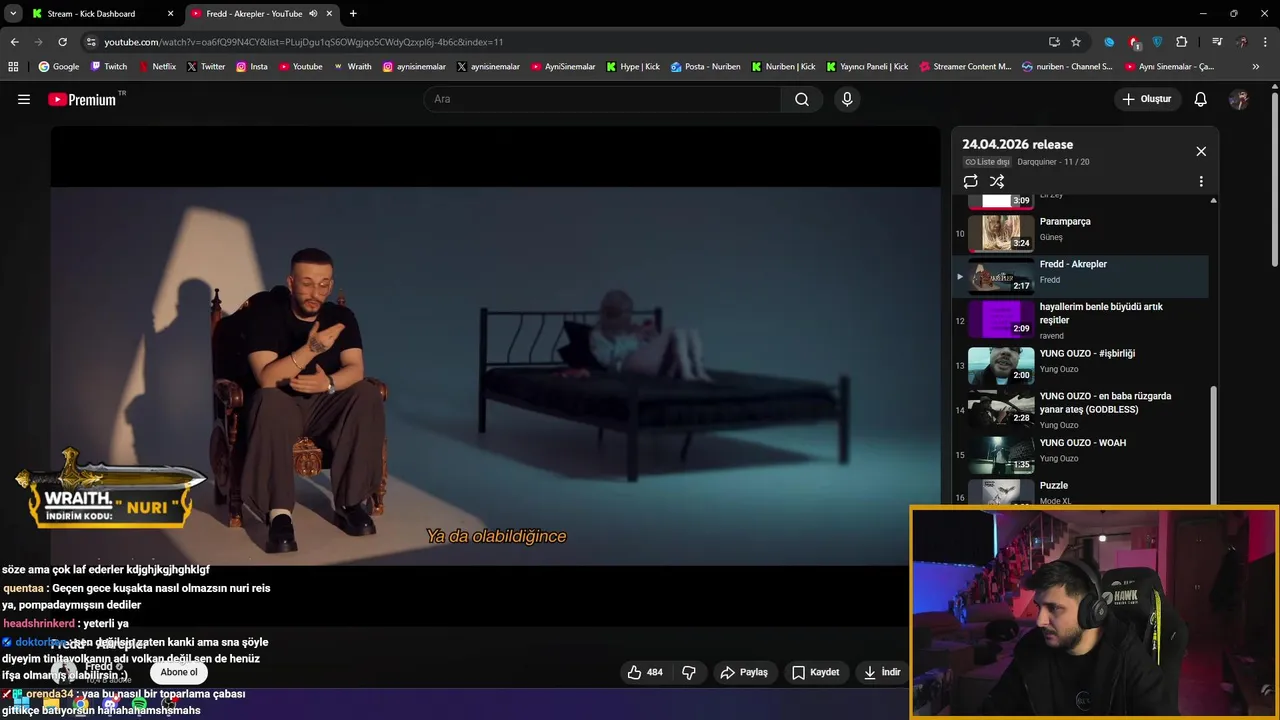
Task: Open tab search dropdown arrow
Action: click(x=13, y=14)
